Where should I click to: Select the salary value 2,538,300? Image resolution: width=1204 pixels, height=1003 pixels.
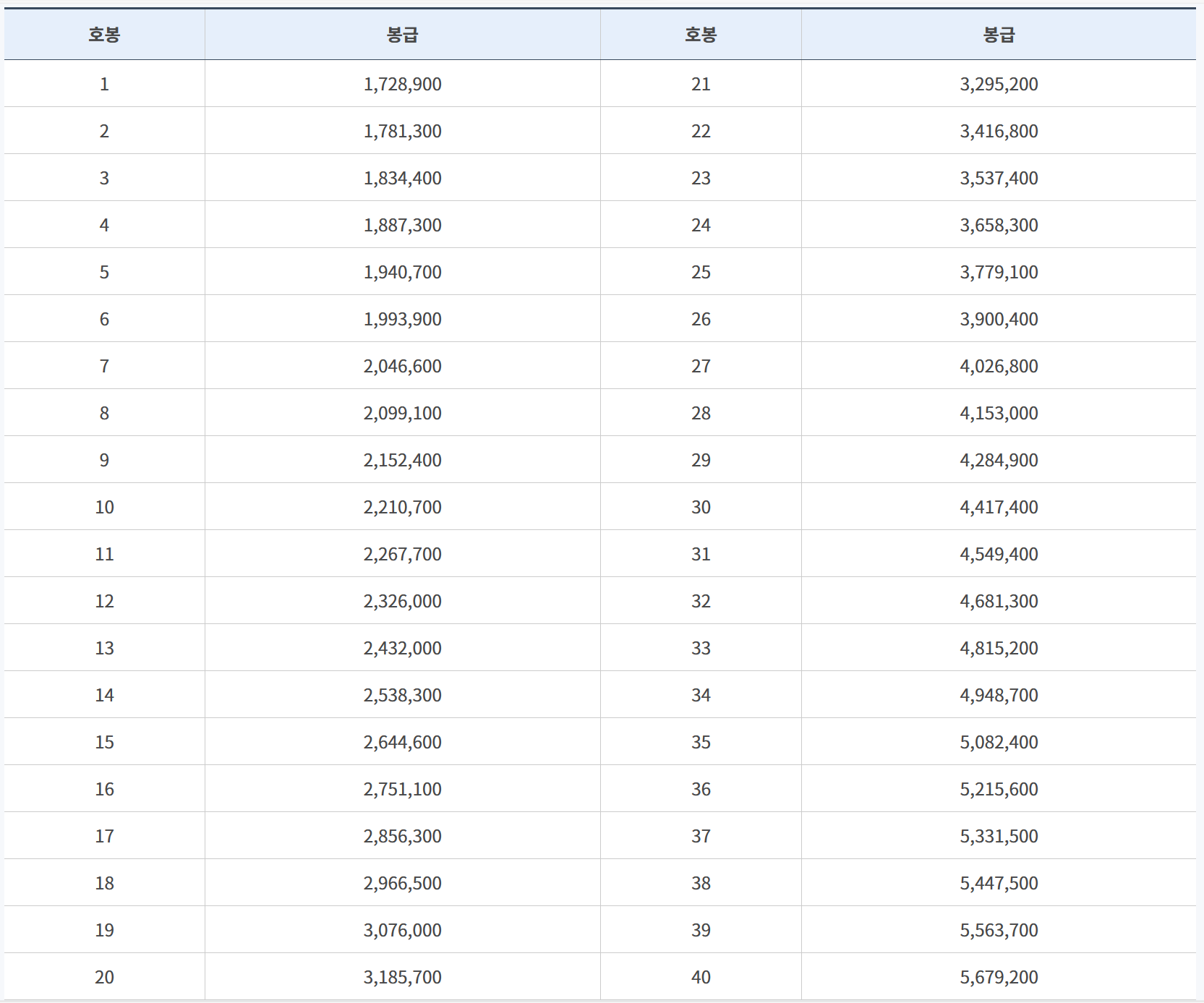[x=402, y=695]
